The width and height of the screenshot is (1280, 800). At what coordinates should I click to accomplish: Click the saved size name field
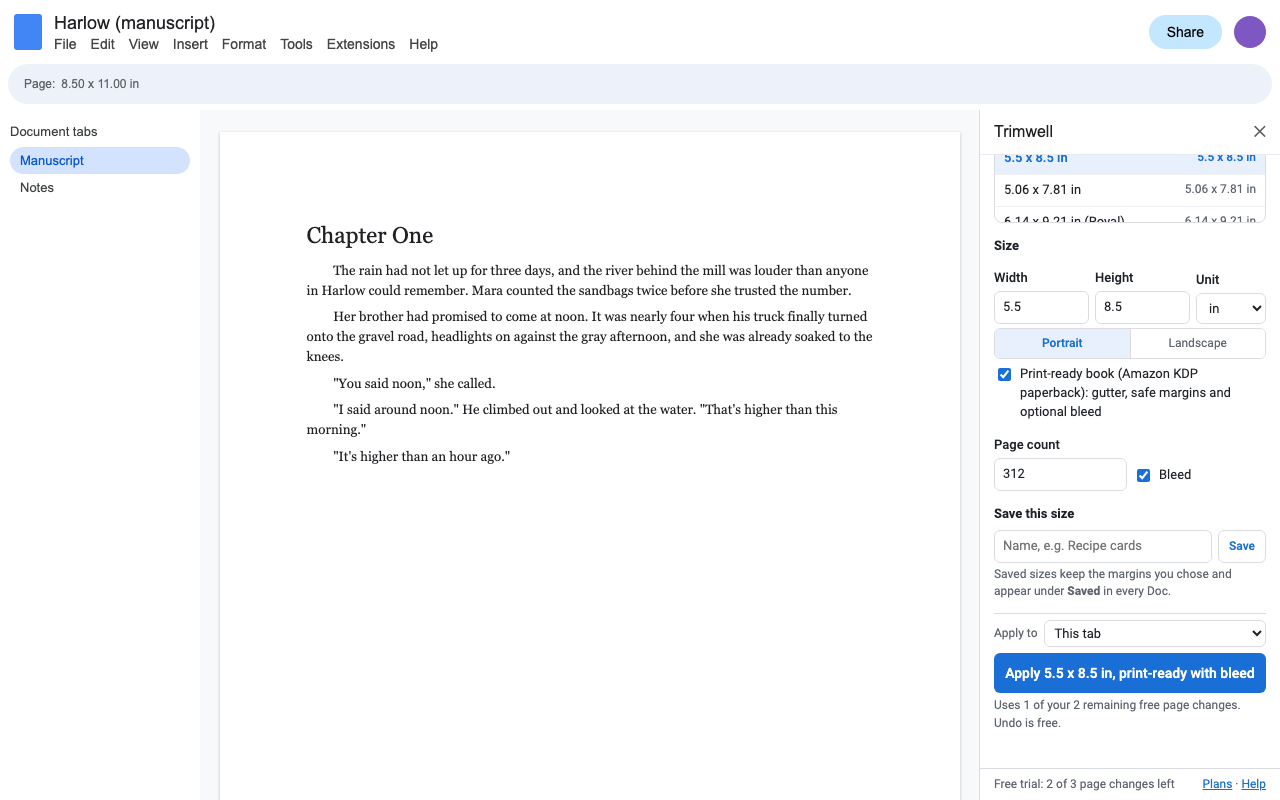[1103, 546]
